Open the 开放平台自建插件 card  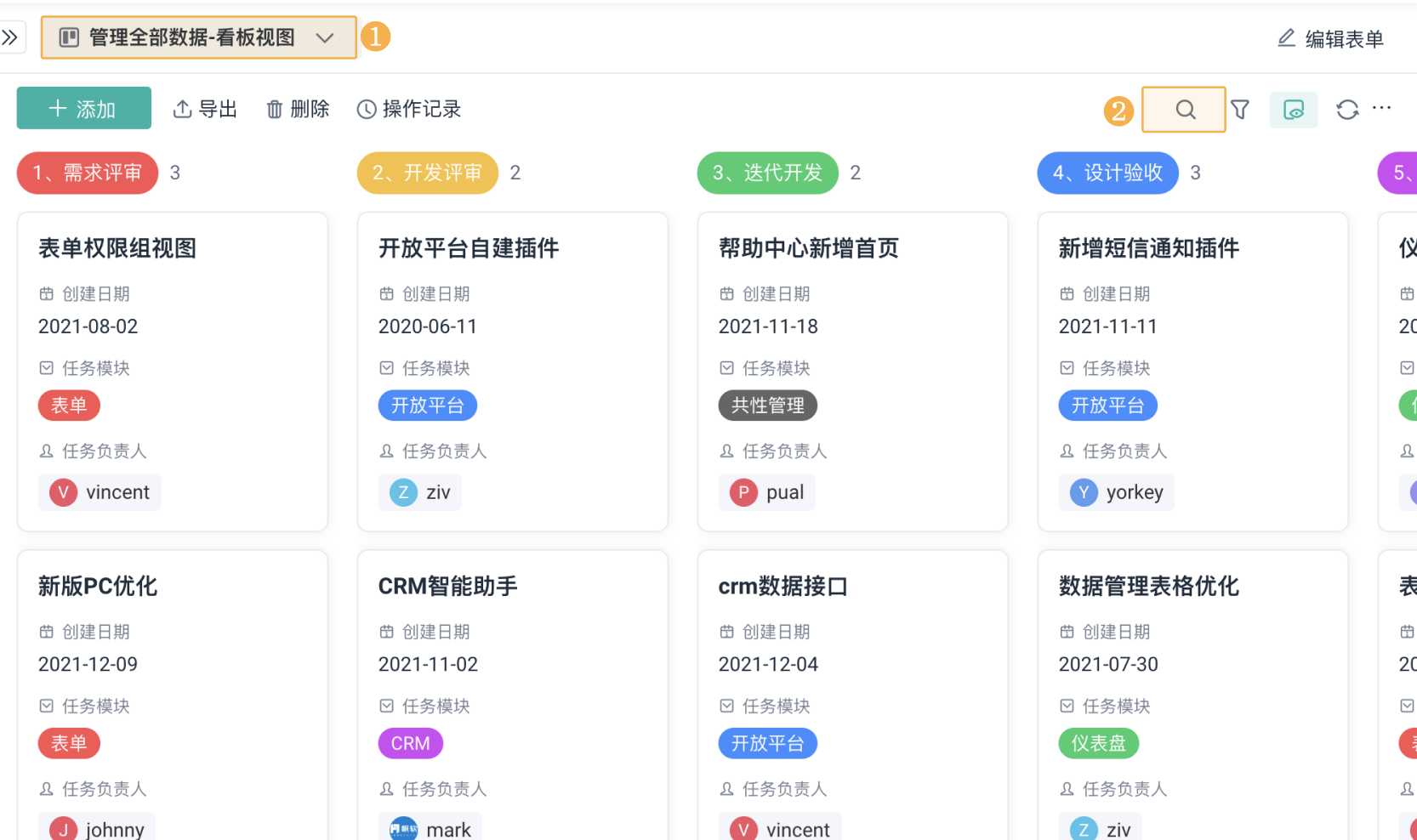click(513, 372)
